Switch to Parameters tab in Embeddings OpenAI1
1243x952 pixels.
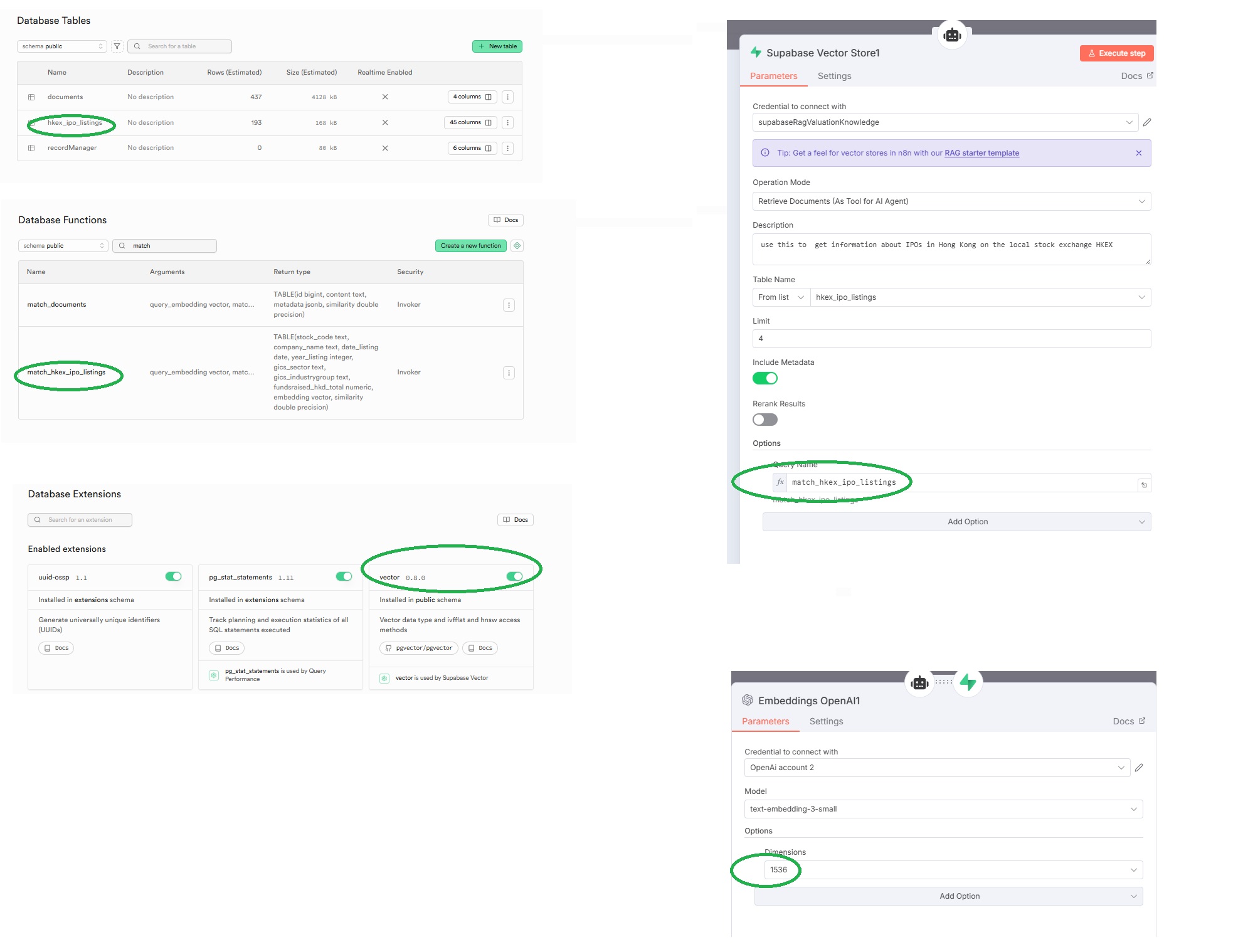[x=765, y=721]
